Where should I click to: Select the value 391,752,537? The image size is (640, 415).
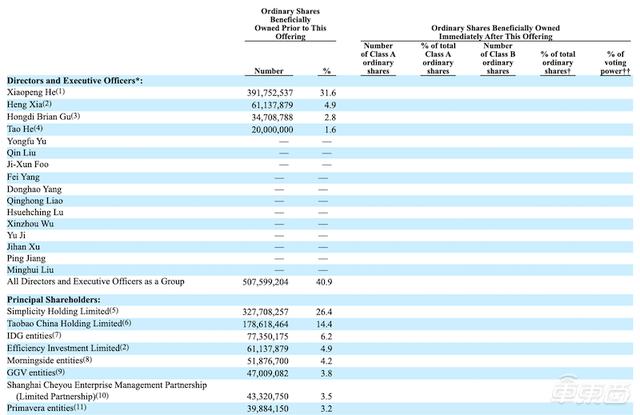pyautogui.click(x=270, y=93)
